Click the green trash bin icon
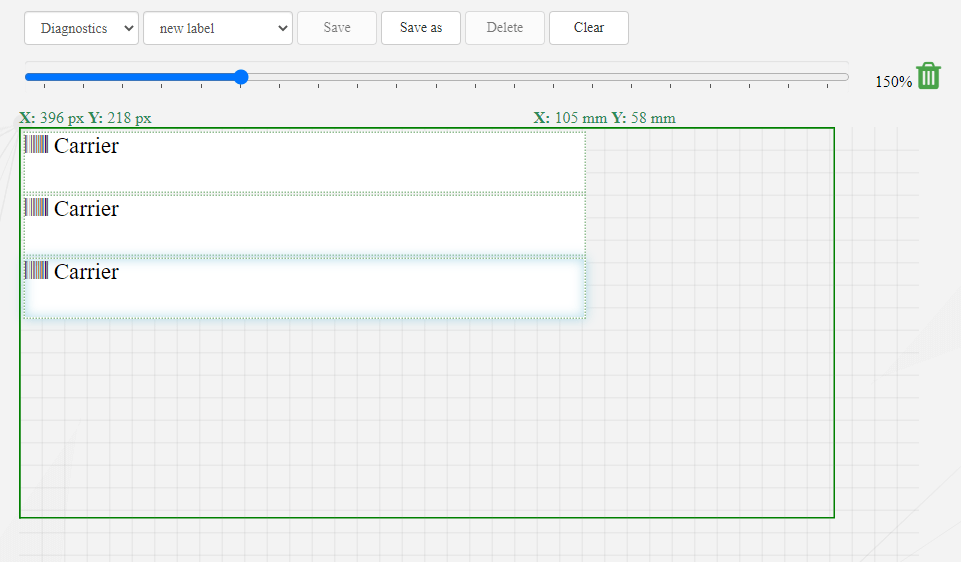 928,76
